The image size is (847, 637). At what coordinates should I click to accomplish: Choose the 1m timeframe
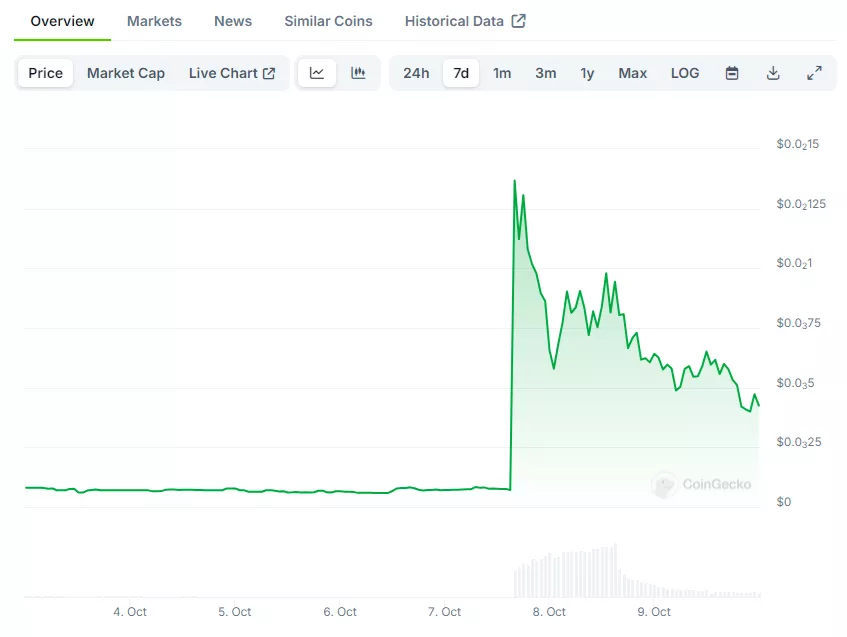[x=502, y=72]
